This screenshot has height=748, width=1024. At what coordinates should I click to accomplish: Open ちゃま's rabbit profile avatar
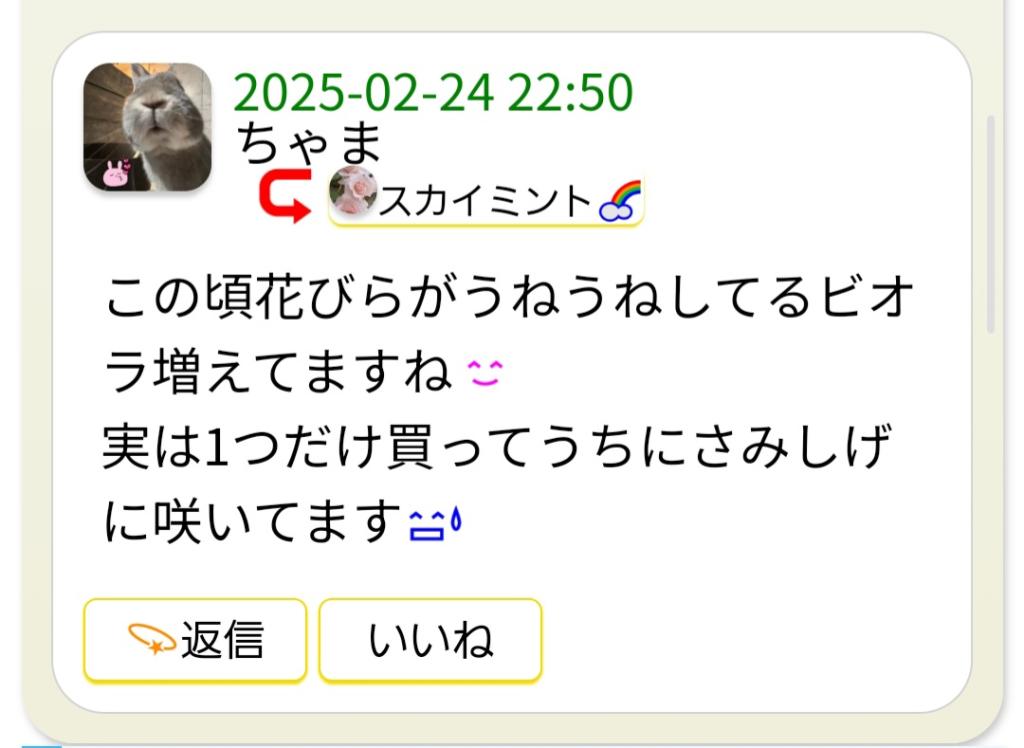coord(148,127)
